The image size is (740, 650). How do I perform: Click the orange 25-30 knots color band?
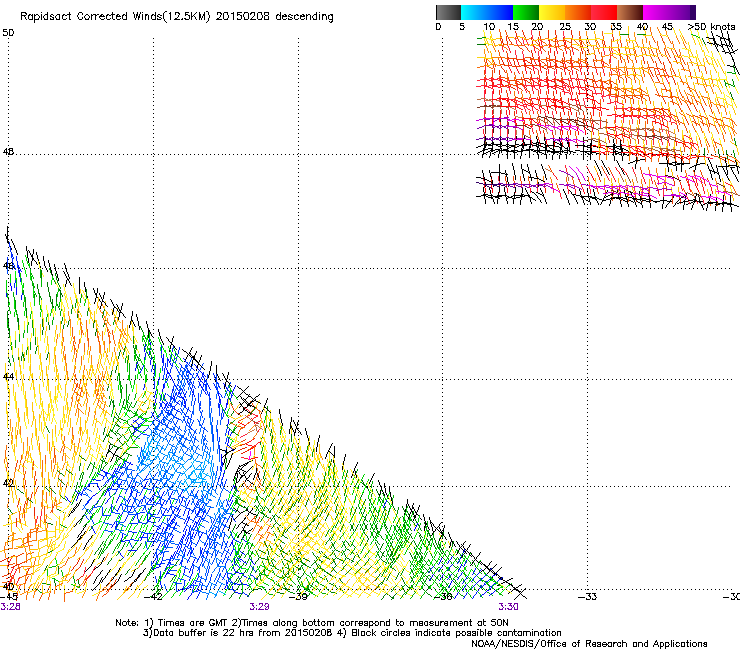578,12
